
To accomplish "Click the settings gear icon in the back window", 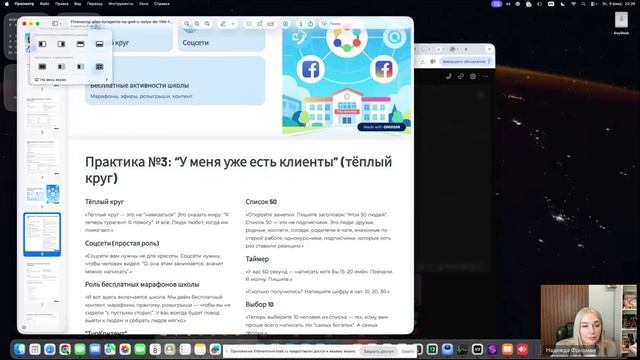I will pyautogui.click(x=473, y=76).
